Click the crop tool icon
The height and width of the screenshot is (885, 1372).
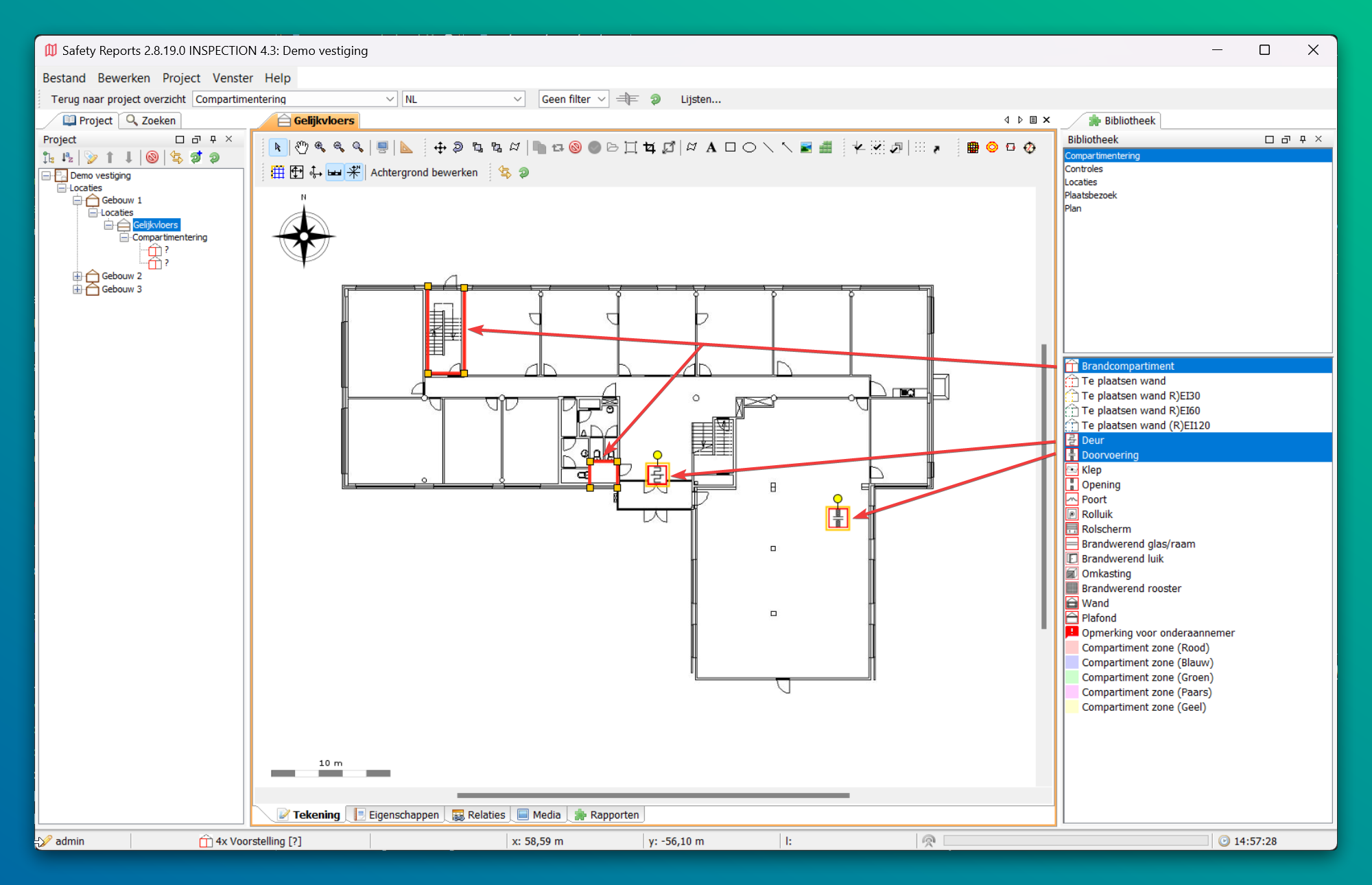pyautogui.click(x=650, y=147)
